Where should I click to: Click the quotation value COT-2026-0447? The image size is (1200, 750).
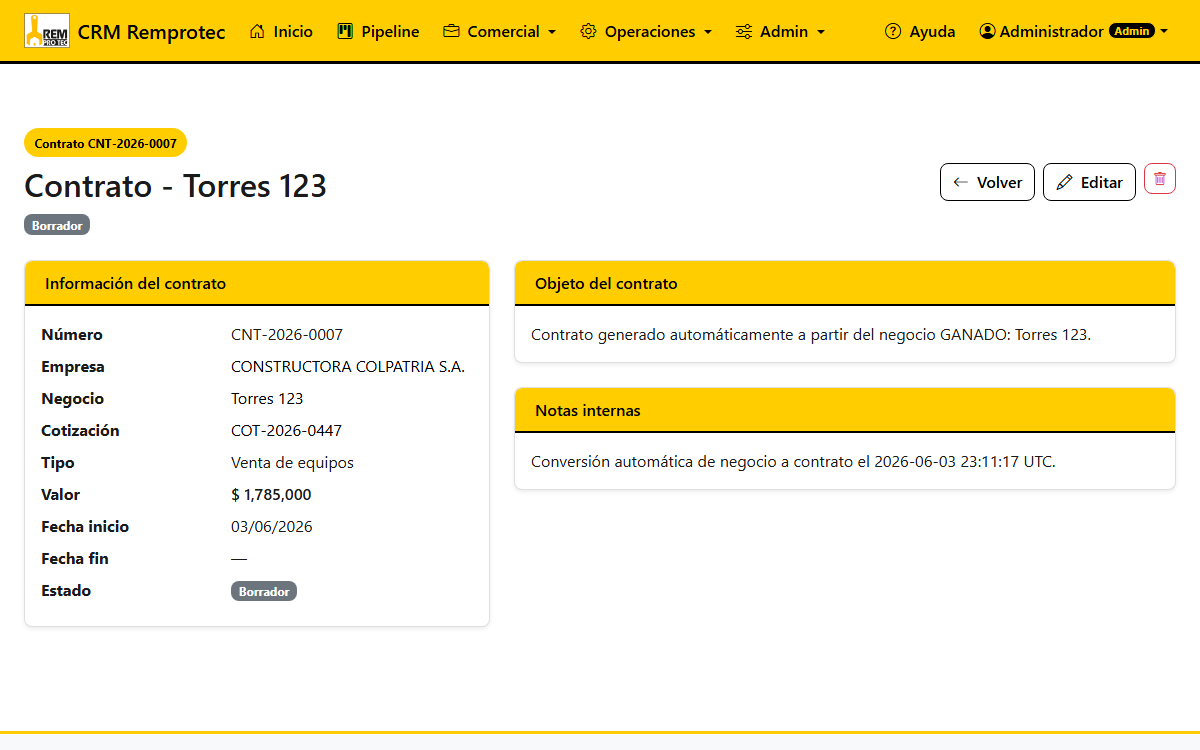pos(286,431)
